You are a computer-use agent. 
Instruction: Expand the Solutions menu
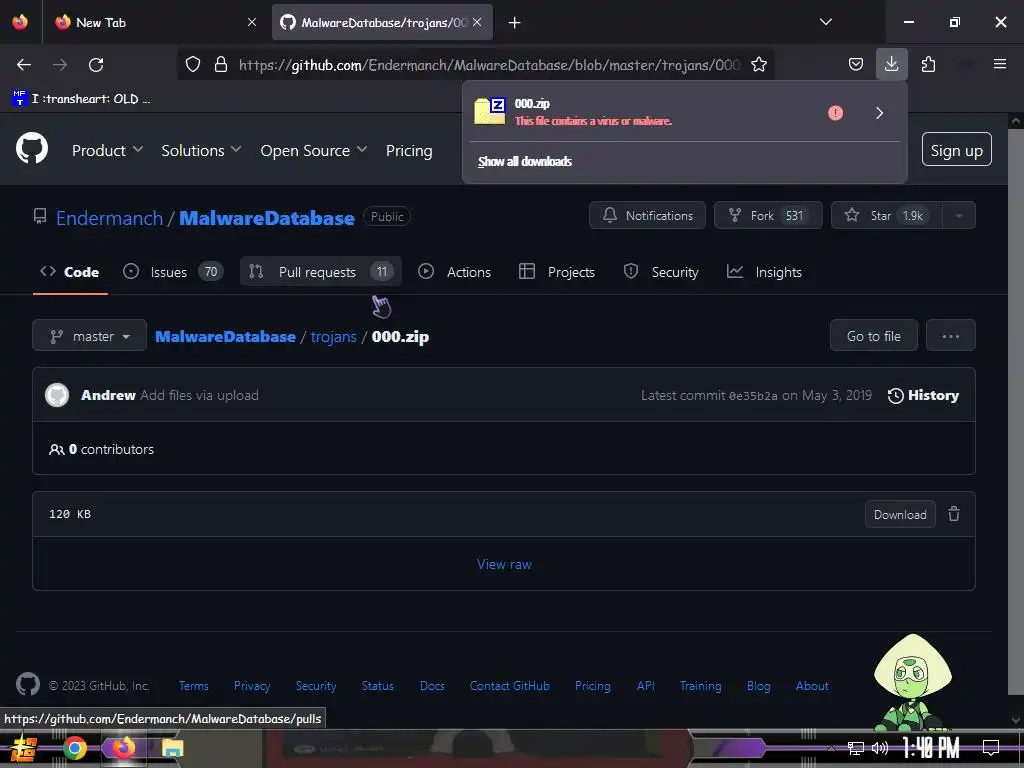coord(201,150)
